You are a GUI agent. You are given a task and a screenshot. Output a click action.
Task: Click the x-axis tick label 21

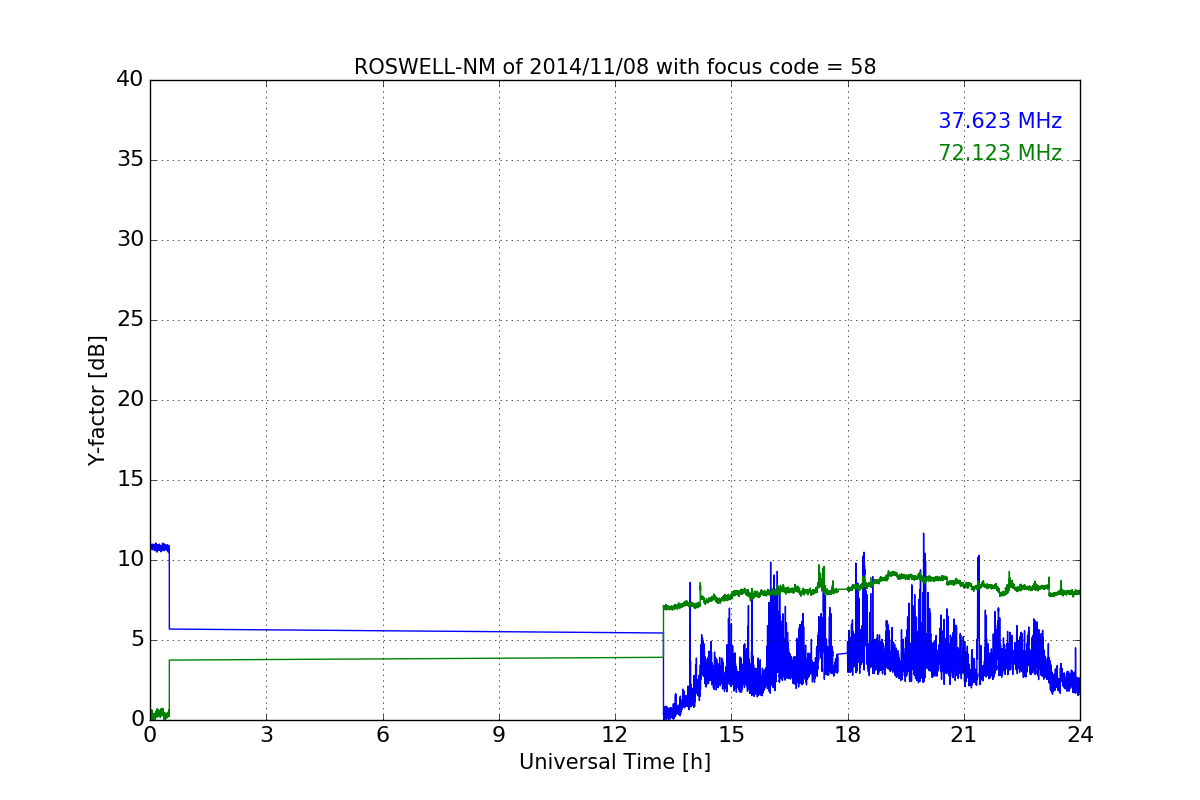click(x=964, y=735)
